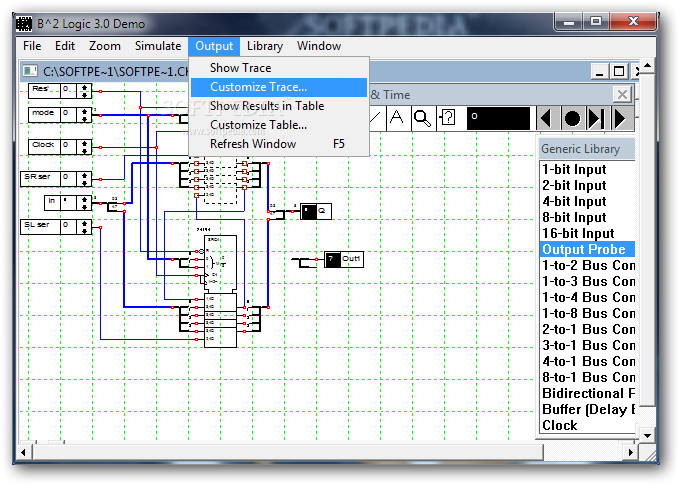Open the Library menu
This screenshot has width=680, height=485.
point(265,46)
